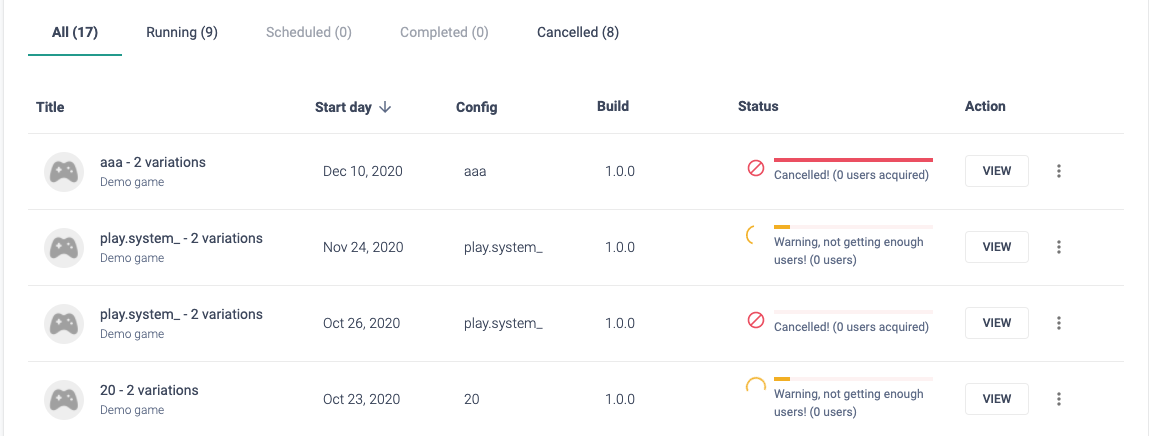Open three-dot menu for 20 - 2 variations
The width and height of the screenshot is (1149, 436).
click(1059, 399)
